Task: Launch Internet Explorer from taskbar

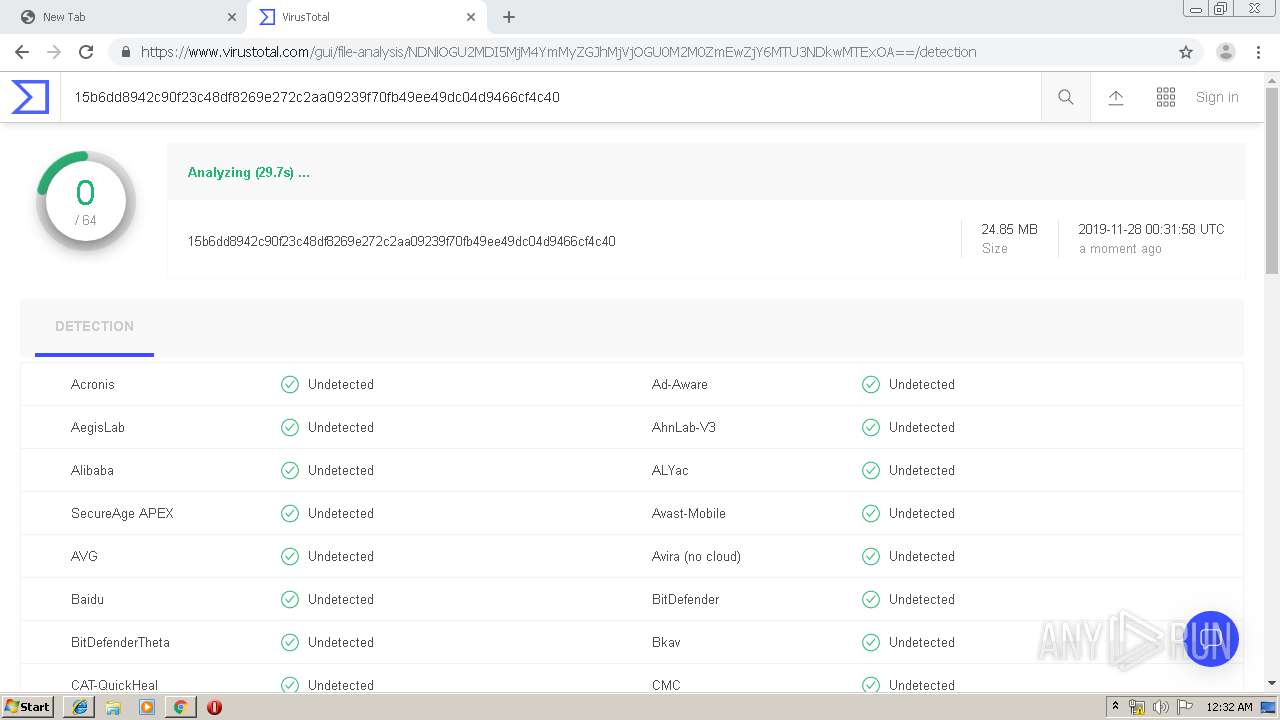Action: pos(80,706)
